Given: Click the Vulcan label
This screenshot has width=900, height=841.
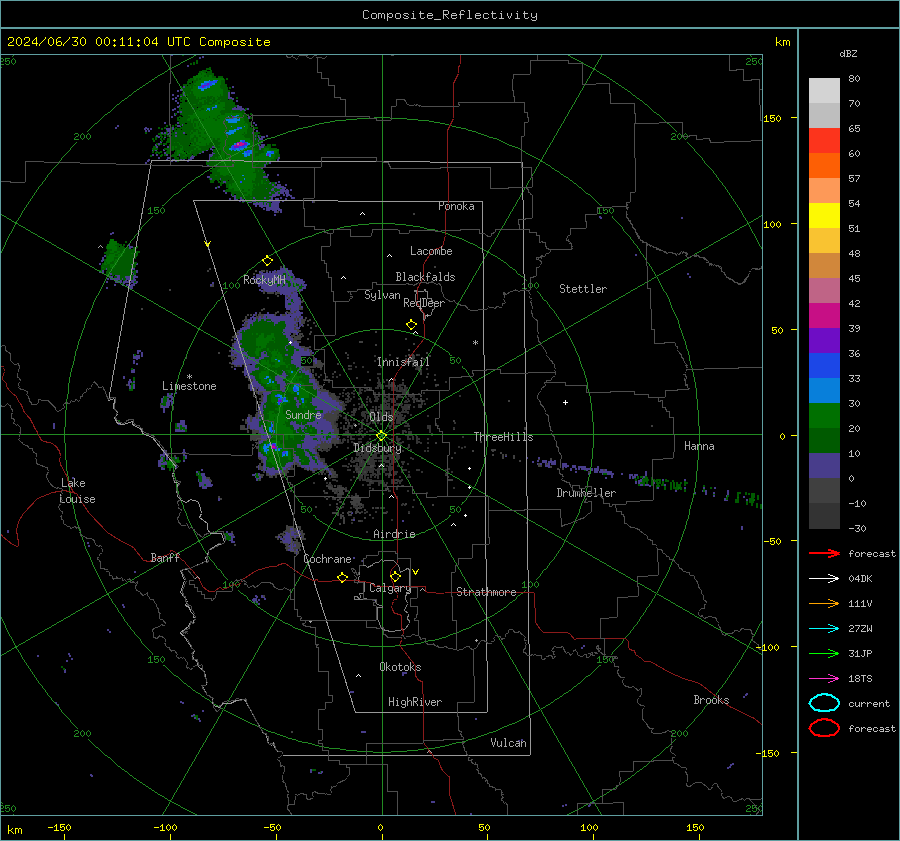Looking at the screenshot, I should tap(508, 743).
